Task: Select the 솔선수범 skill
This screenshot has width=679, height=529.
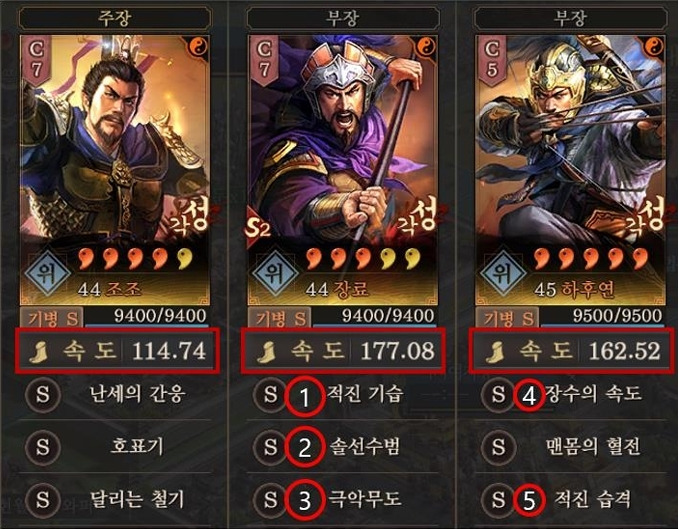Action: coord(365,446)
